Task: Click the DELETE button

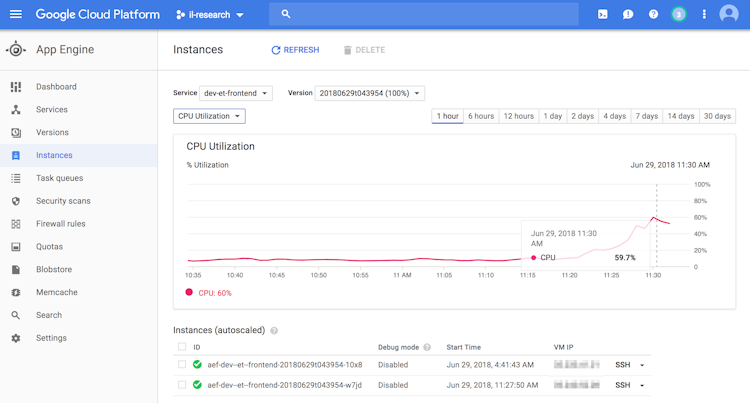Action: (364, 50)
